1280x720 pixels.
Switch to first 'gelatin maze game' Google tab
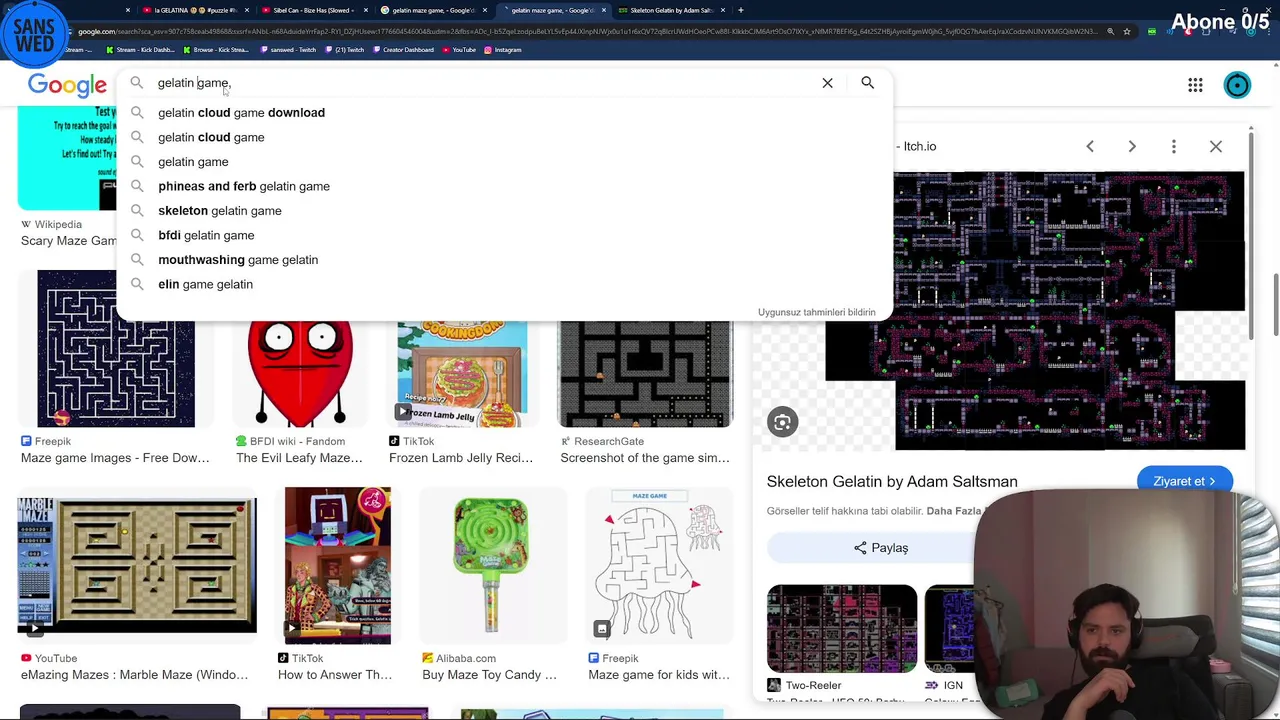[x=432, y=10]
